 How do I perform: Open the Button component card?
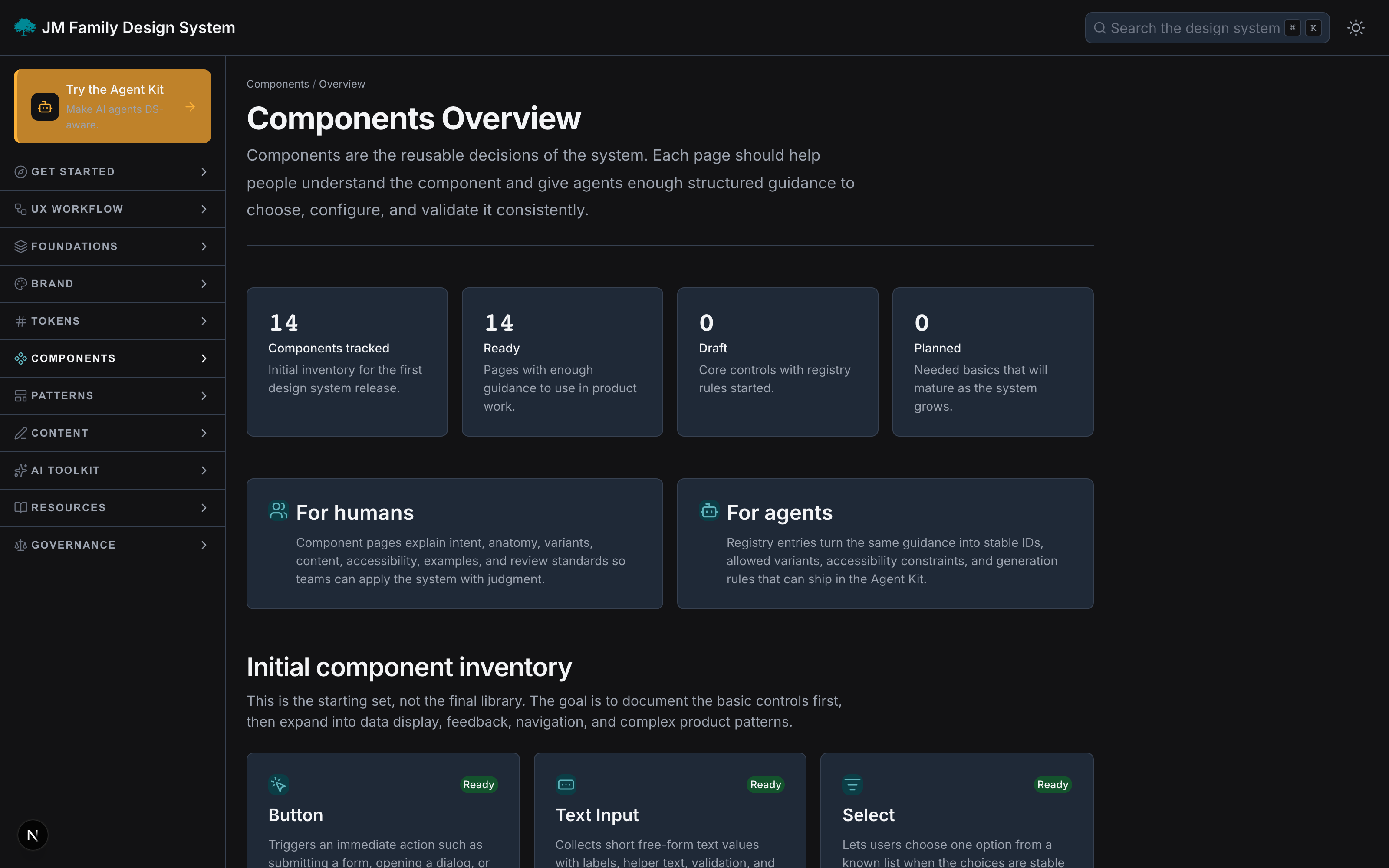point(383,811)
